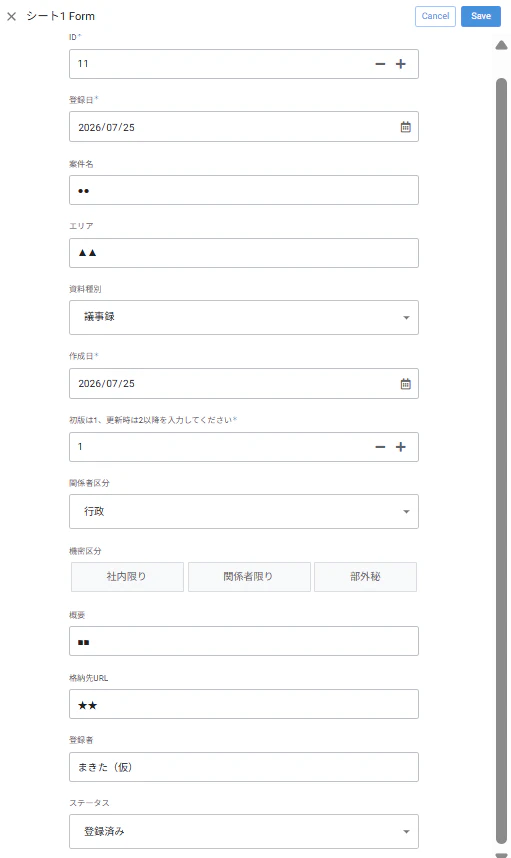Viewport: 511px width, 858px height.
Task: Open the calendar picker for 作成日
Action: [x=405, y=384]
